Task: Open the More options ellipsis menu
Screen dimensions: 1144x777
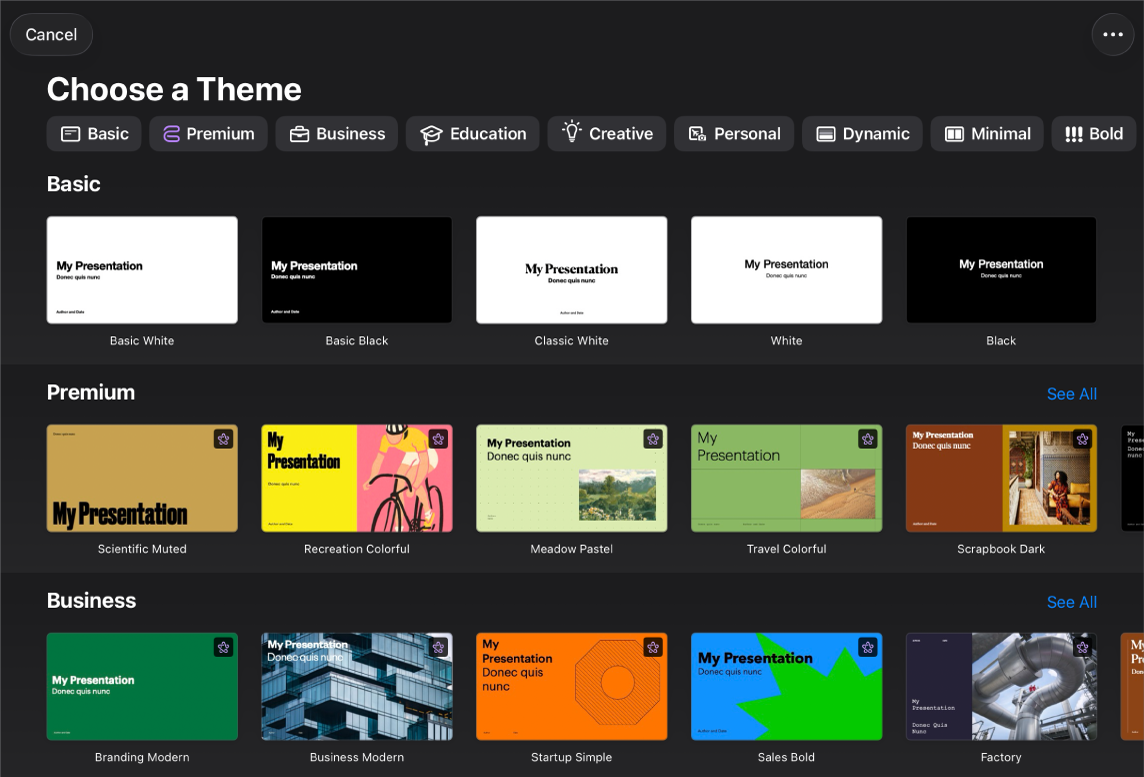Action: point(1112,34)
